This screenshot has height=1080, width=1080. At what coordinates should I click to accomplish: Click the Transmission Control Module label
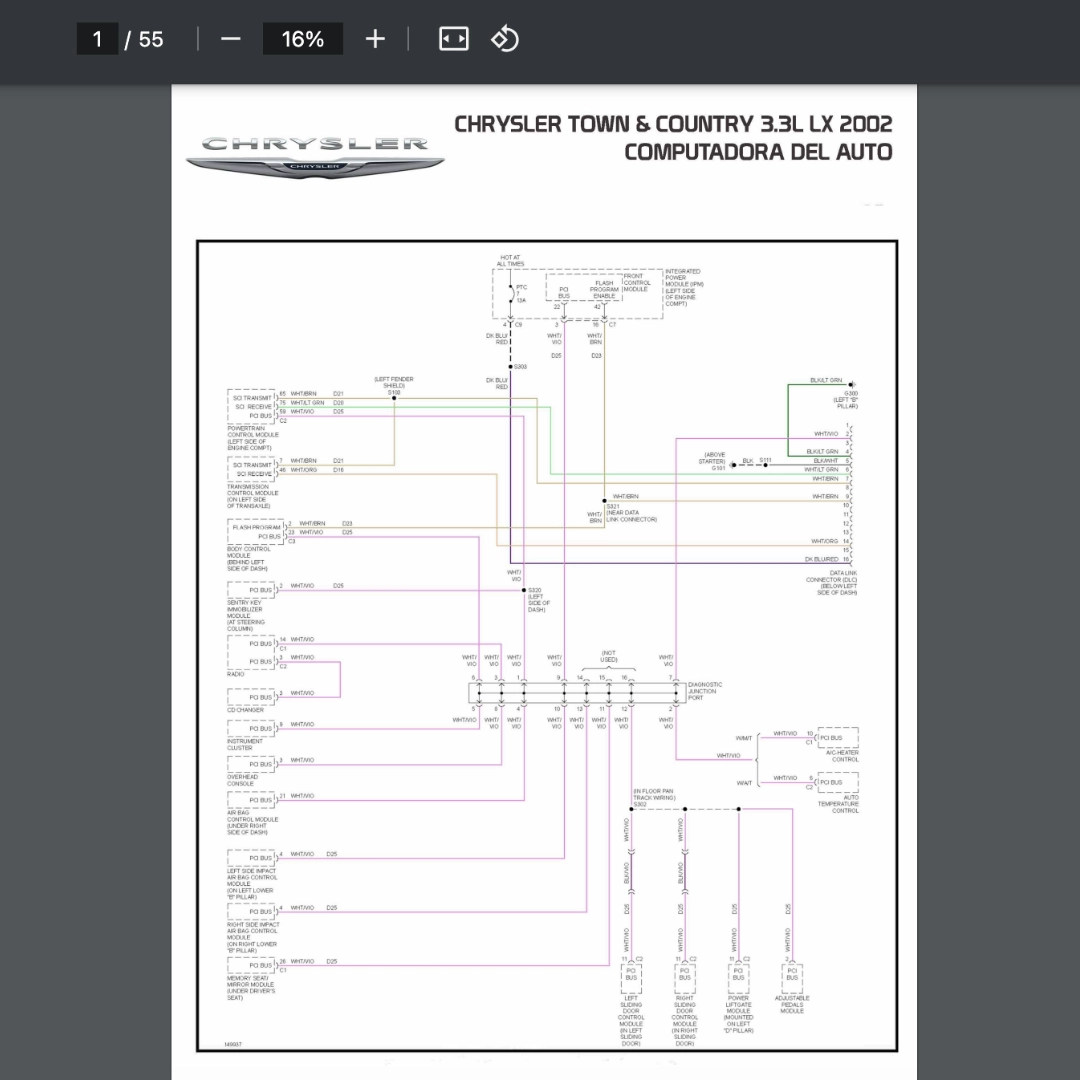pyautogui.click(x=253, y=496)
